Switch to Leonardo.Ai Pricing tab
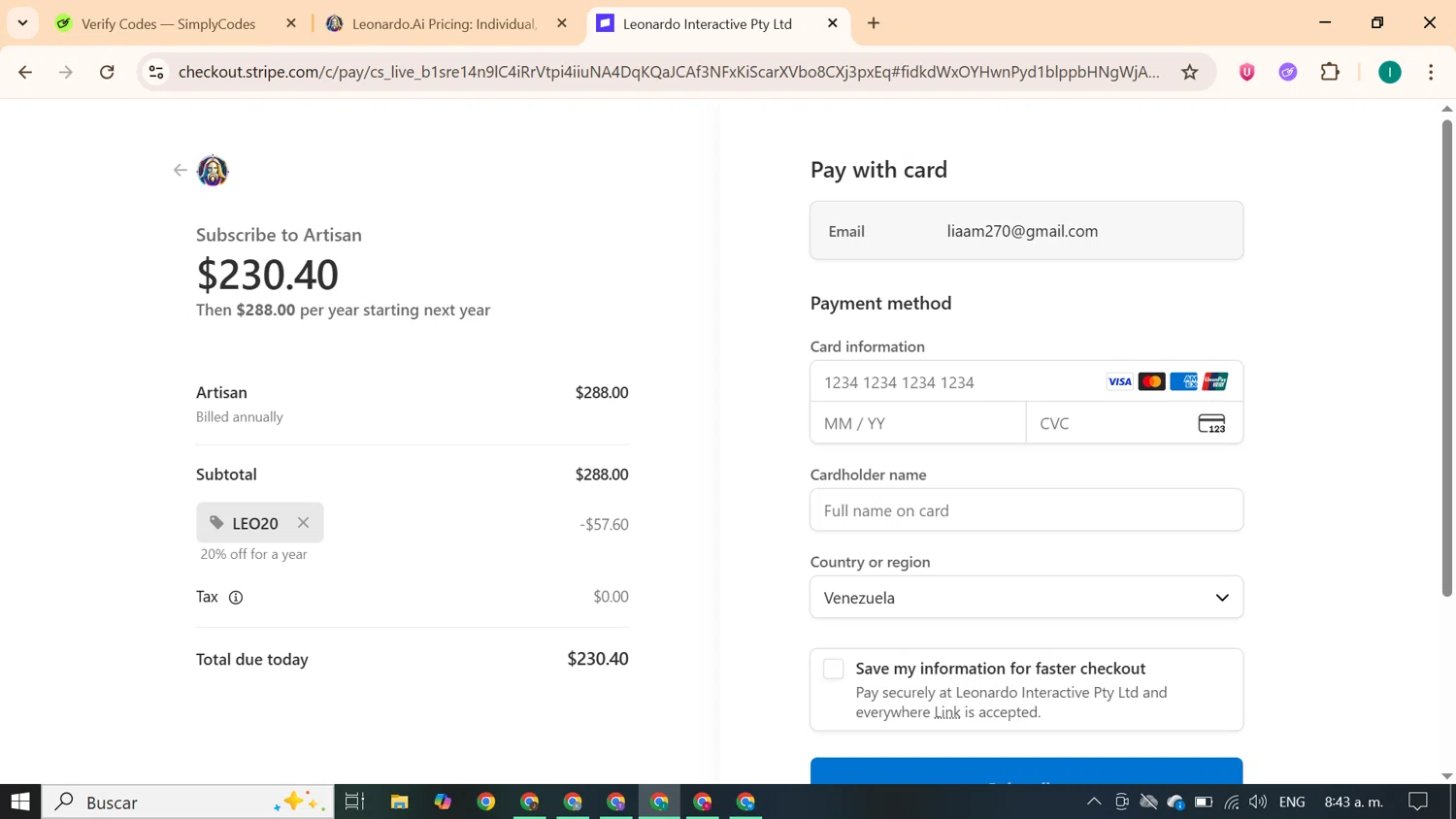The image size is (1456, 819). [444, 23]
